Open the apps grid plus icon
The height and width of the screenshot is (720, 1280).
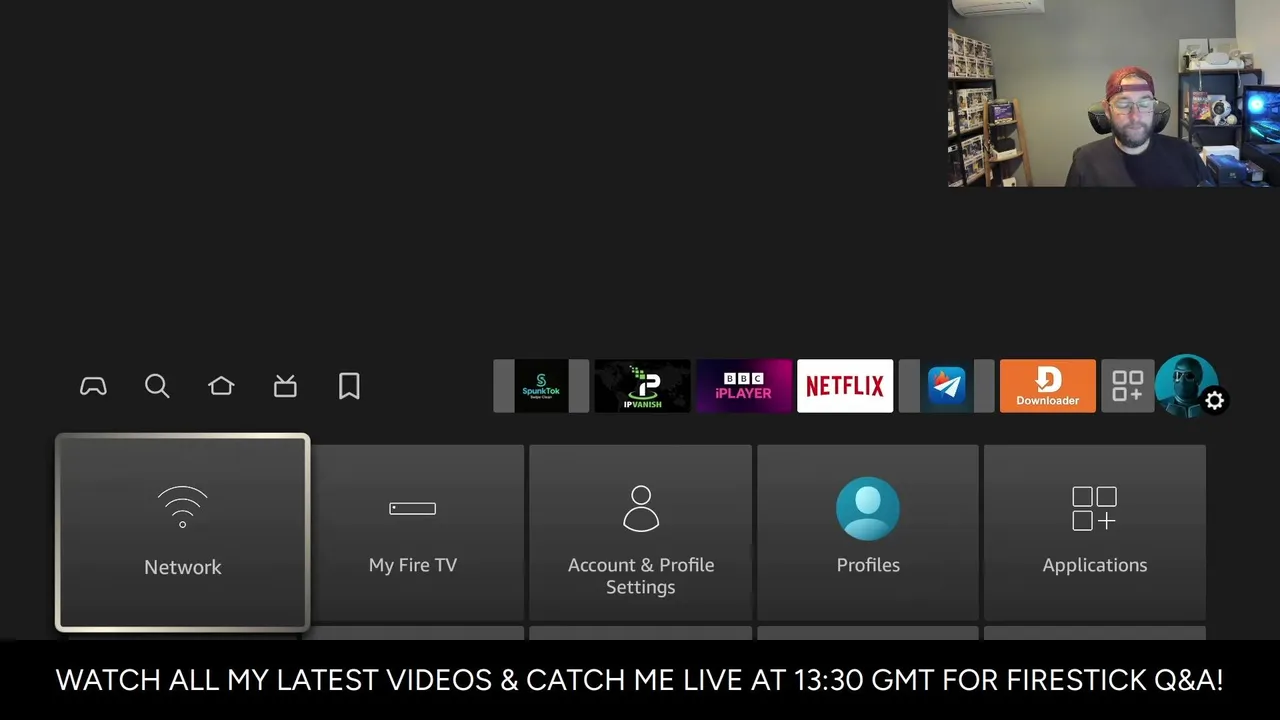[x=1128, y=386]
